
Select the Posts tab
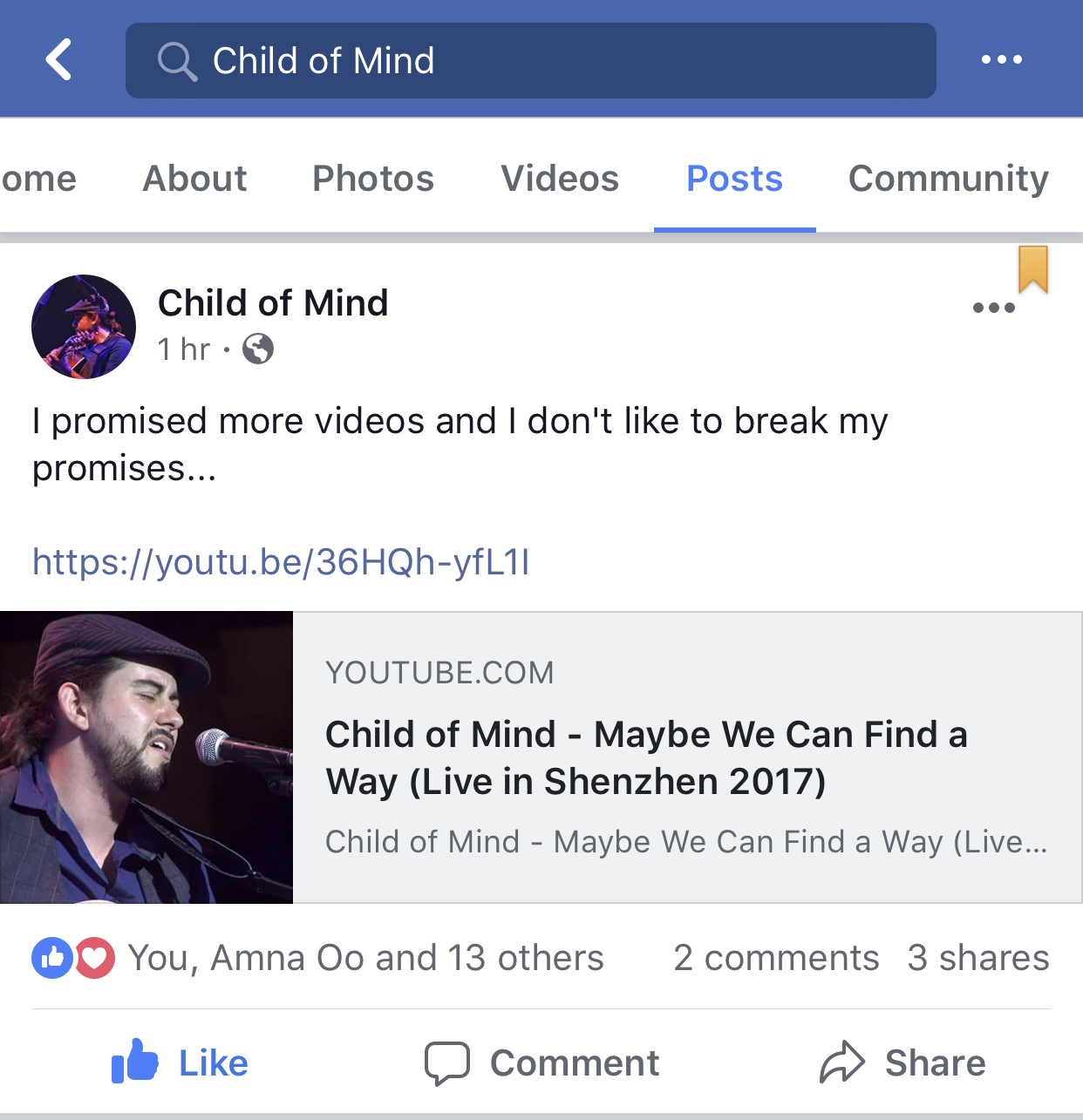pyautogui.click(x=734, y=179)
